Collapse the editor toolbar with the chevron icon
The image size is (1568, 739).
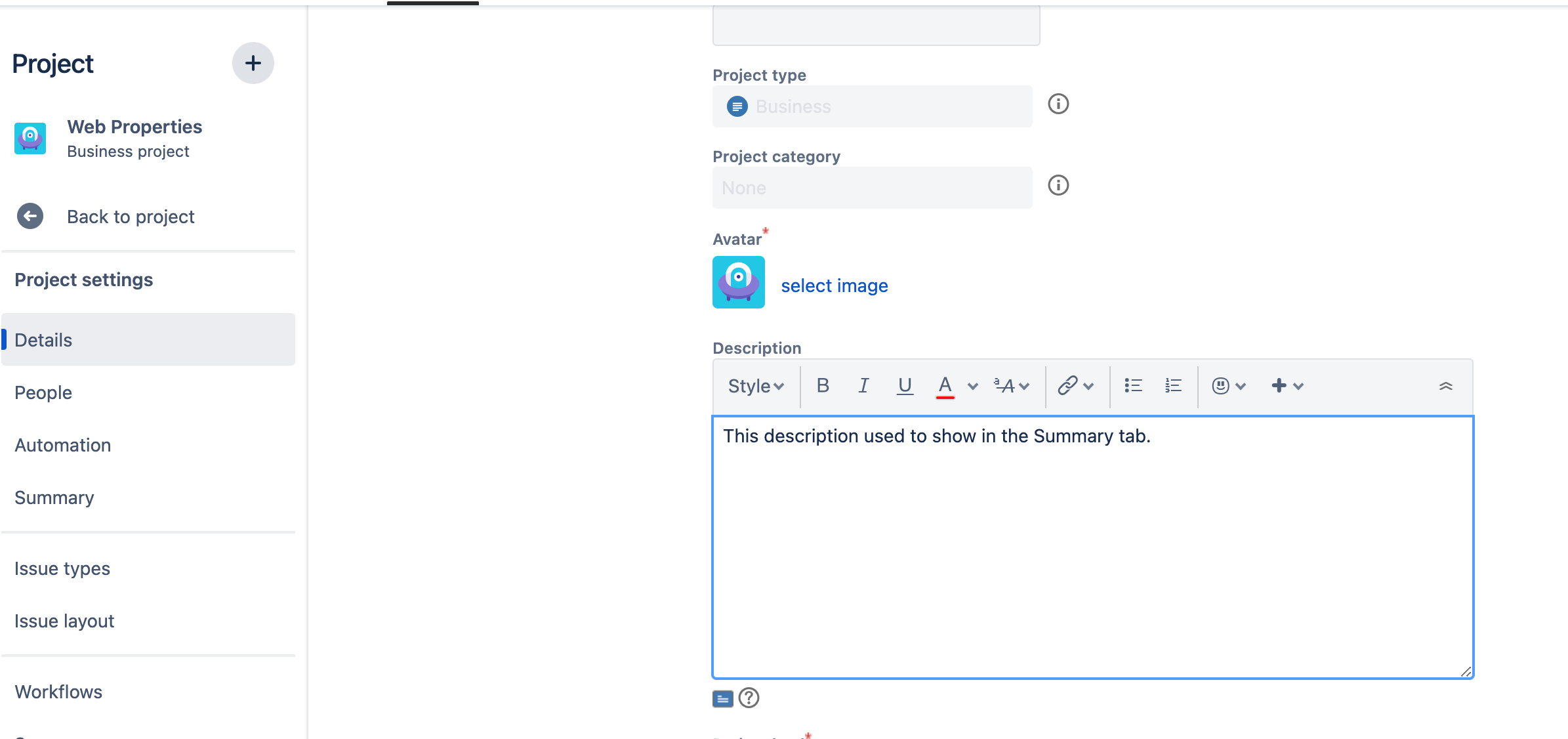(1447, 386)
